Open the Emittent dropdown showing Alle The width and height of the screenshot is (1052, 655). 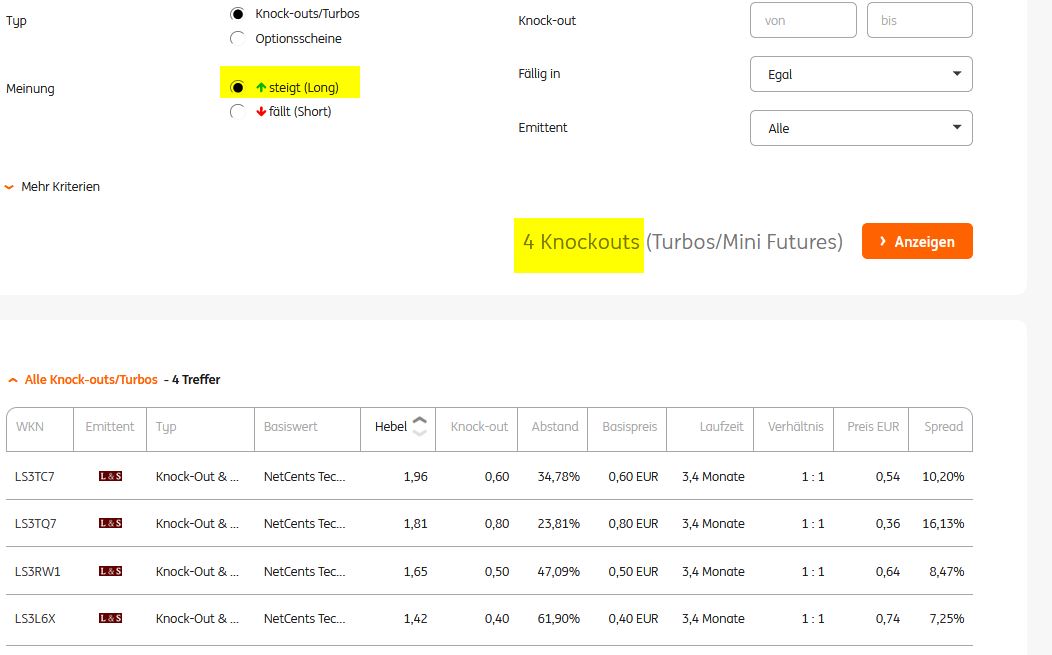(861, 128)
